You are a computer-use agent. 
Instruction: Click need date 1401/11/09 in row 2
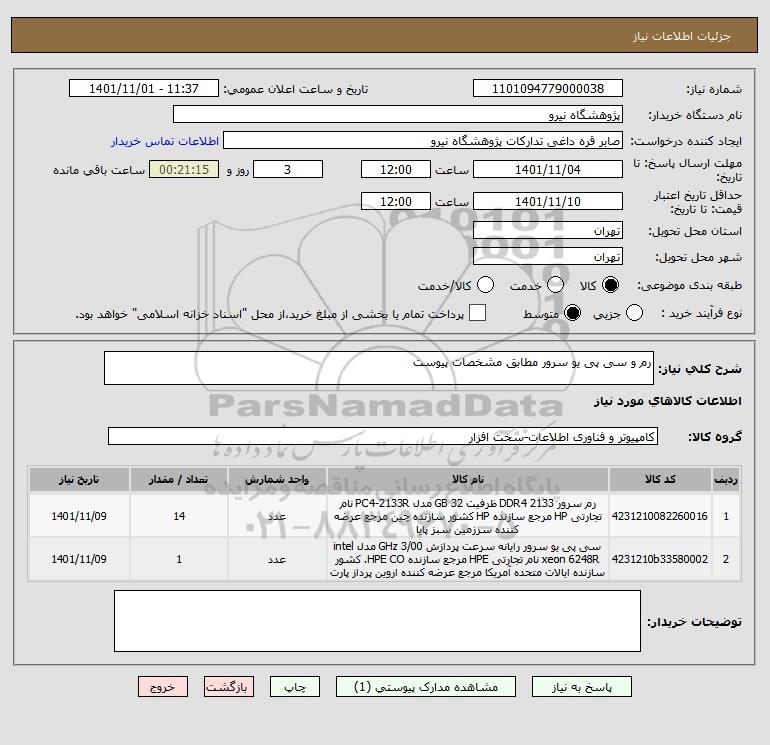(79, 559)
